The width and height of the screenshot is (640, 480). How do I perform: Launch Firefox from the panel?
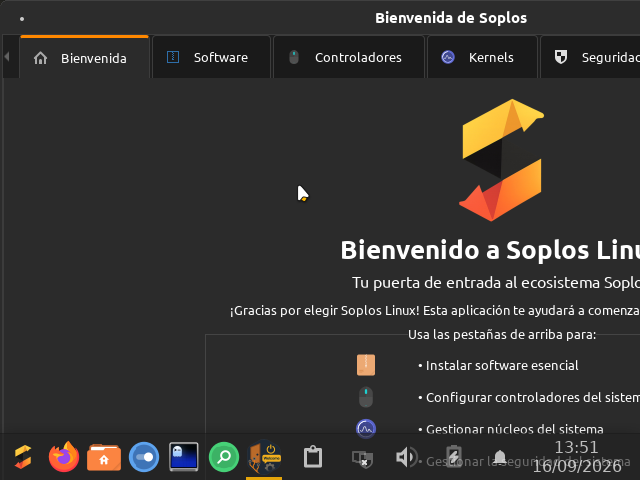(x=64, y=457)
